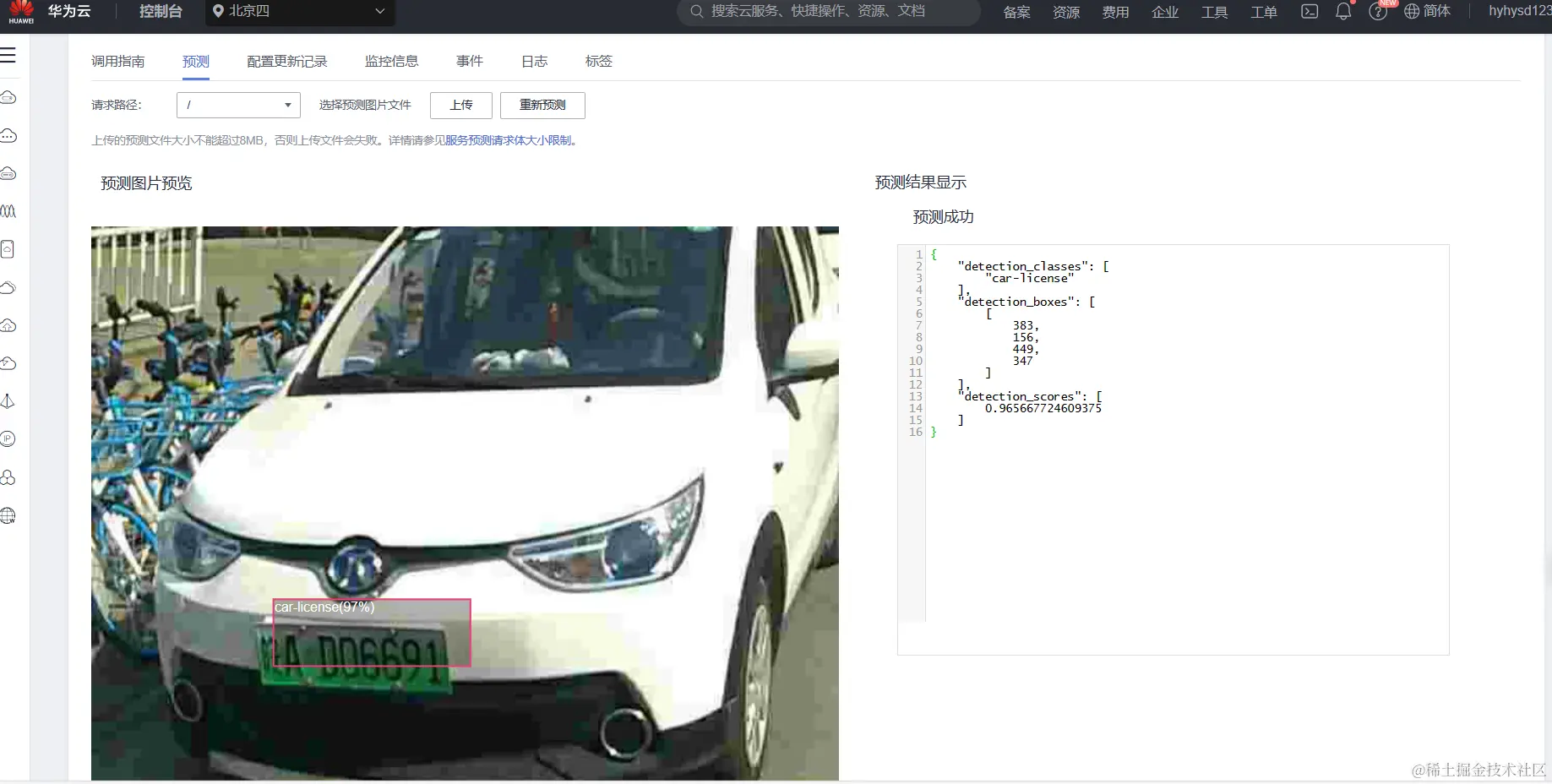Click the value 347 in the JSON
Screen dimensions: 1552x784
click(x=1023, y=361)
